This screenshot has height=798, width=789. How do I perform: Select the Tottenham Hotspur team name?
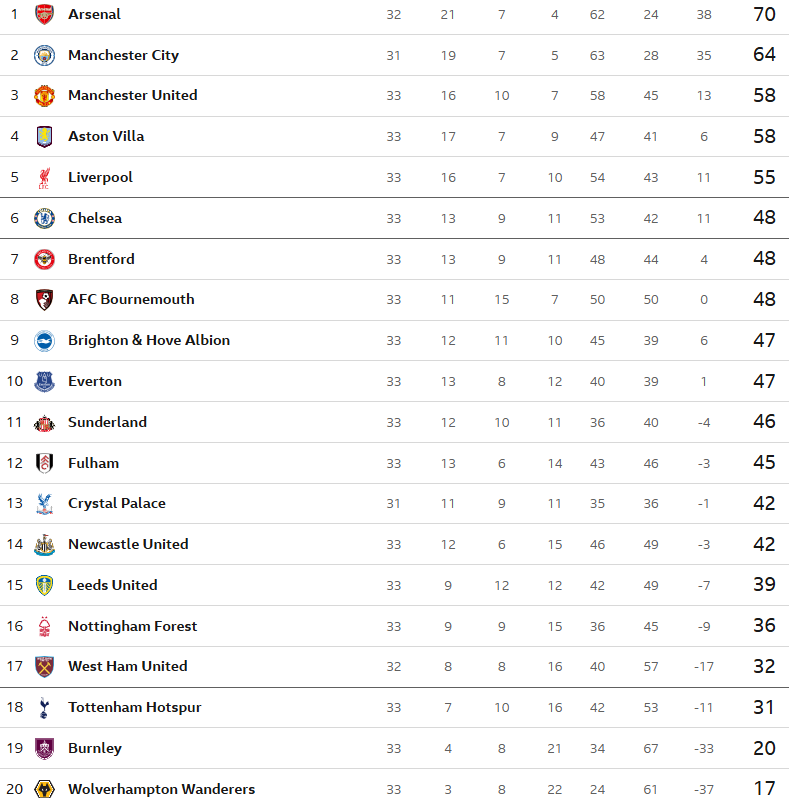click(134, 707)
